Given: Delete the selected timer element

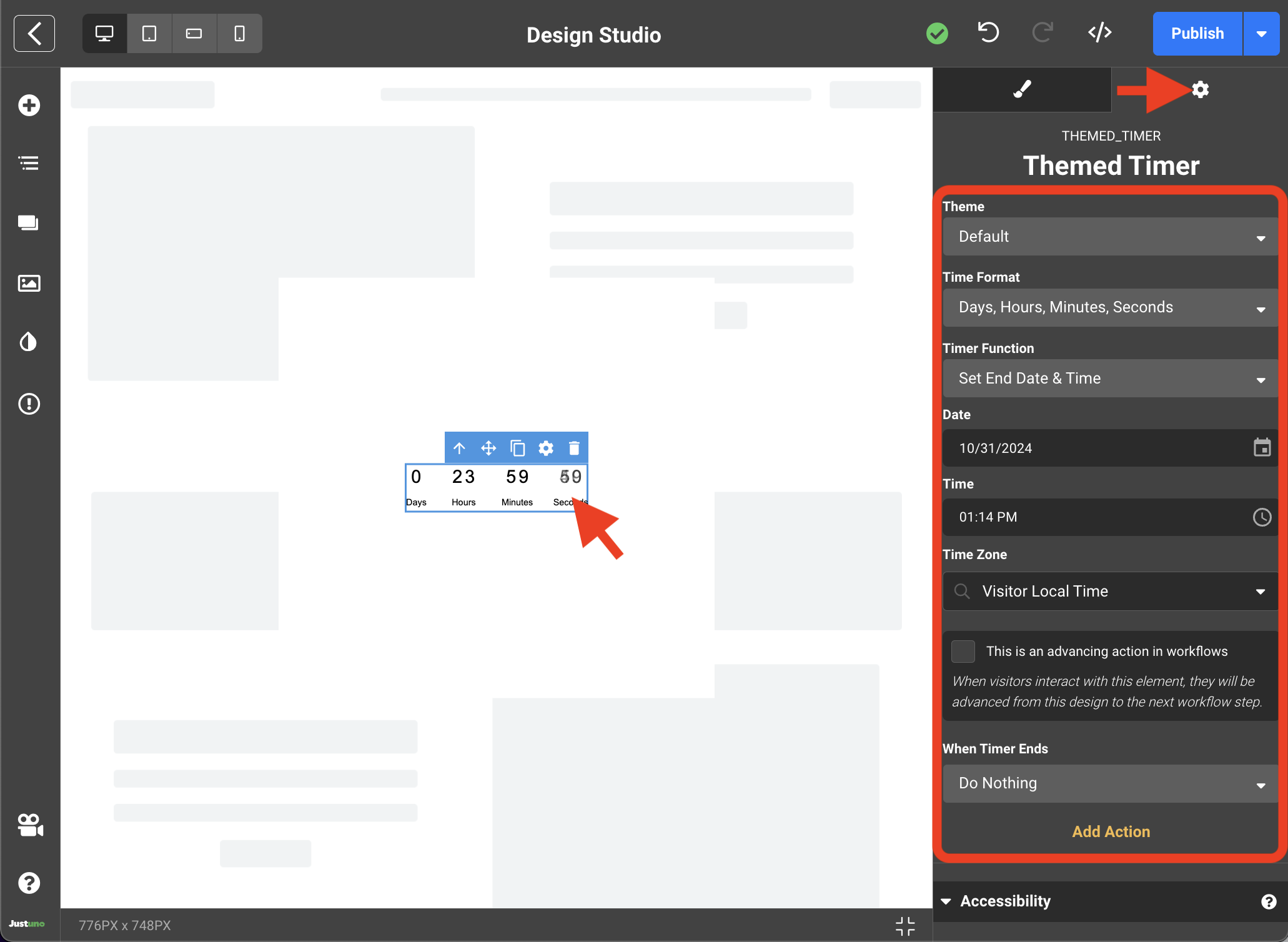Looking at the screenshot, I should click(574, 448).
